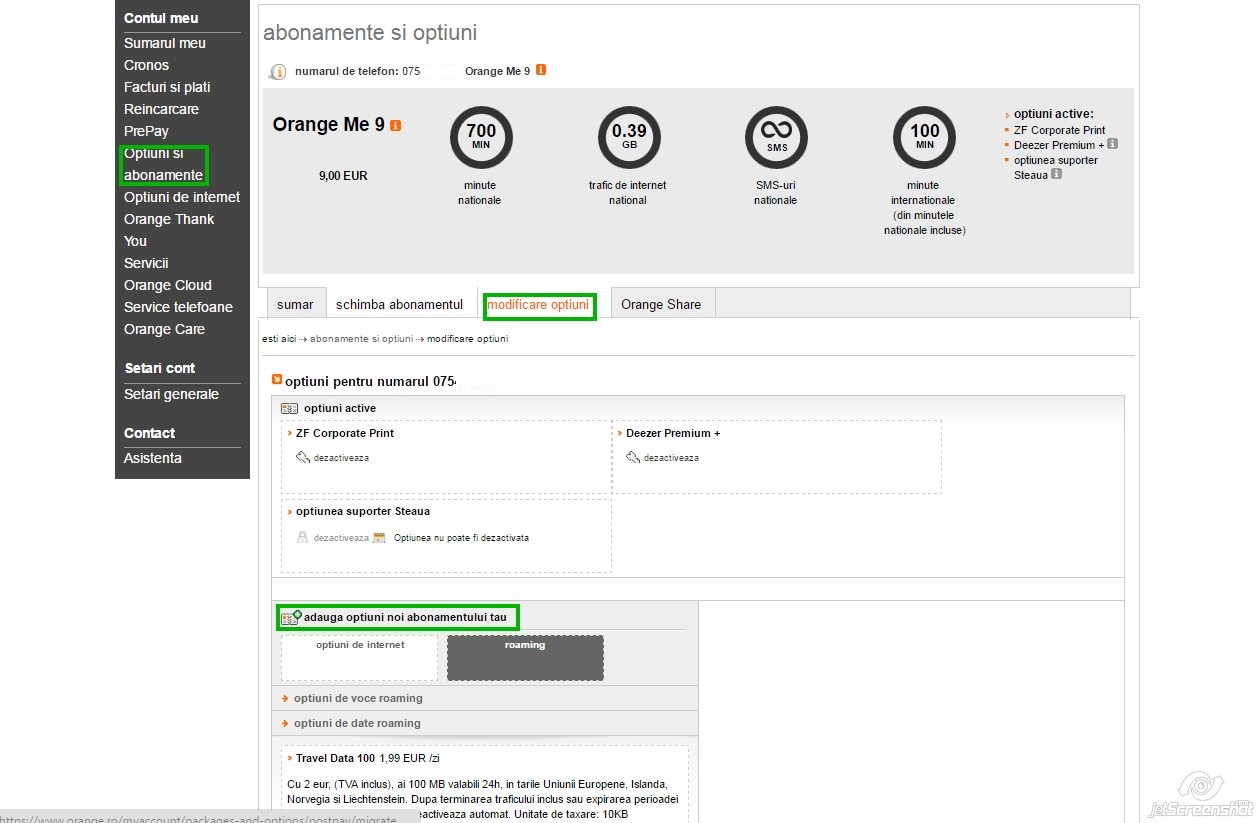Open Facturi si plati page

pyautogui.click(x=167, y=87)
